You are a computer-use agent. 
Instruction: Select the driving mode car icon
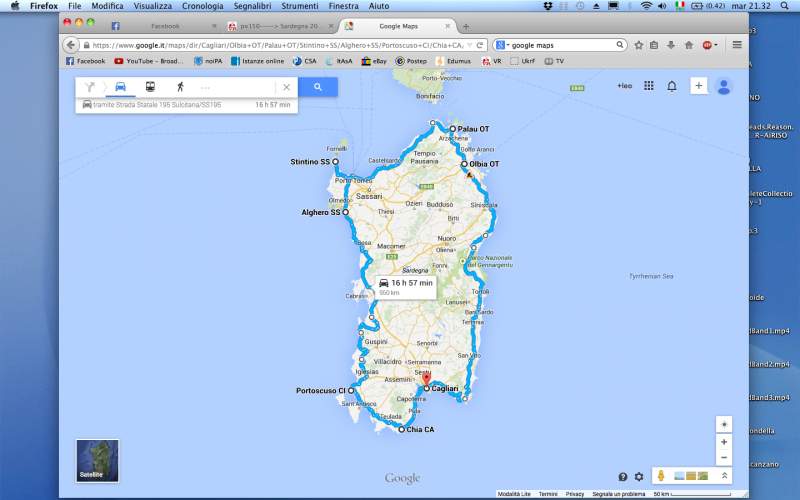point(120,86)
